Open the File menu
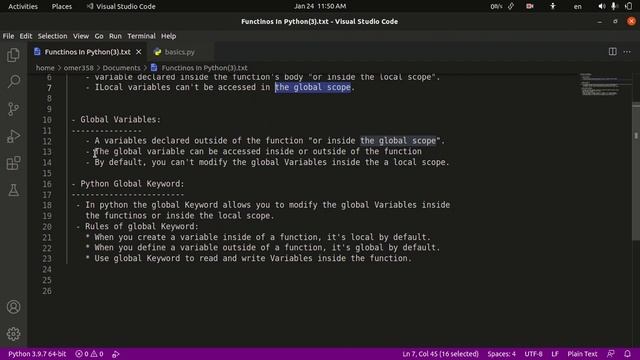The height and width of the screenshot is (360, 640). [x=8, y=36]
